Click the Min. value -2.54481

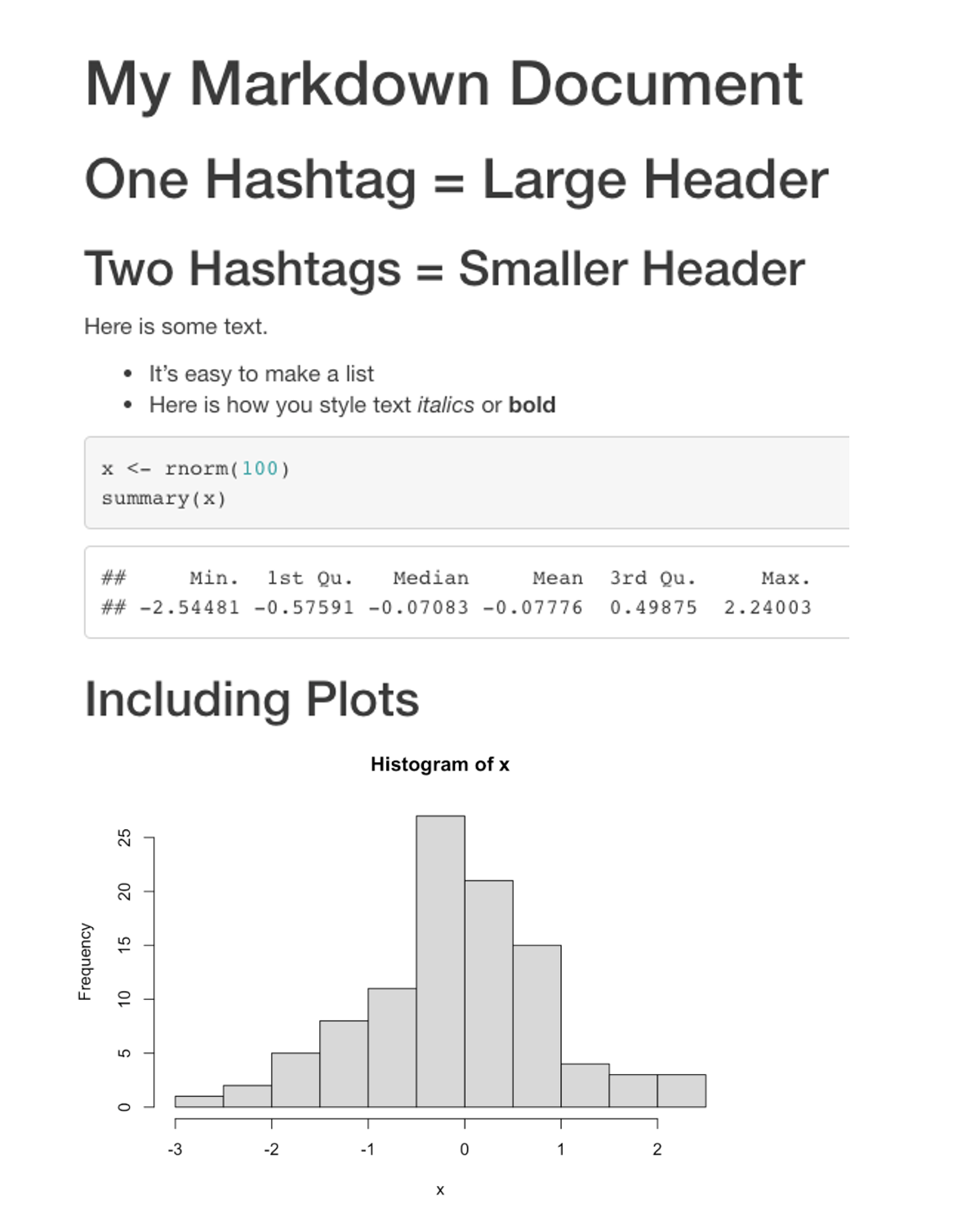click(189, 608)
